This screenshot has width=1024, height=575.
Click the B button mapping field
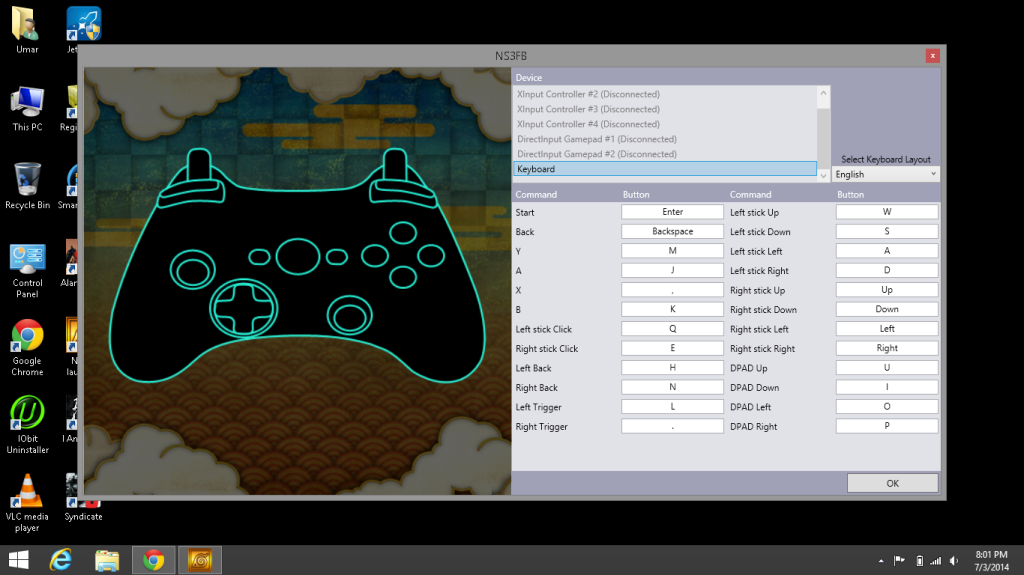click(672, 309)
